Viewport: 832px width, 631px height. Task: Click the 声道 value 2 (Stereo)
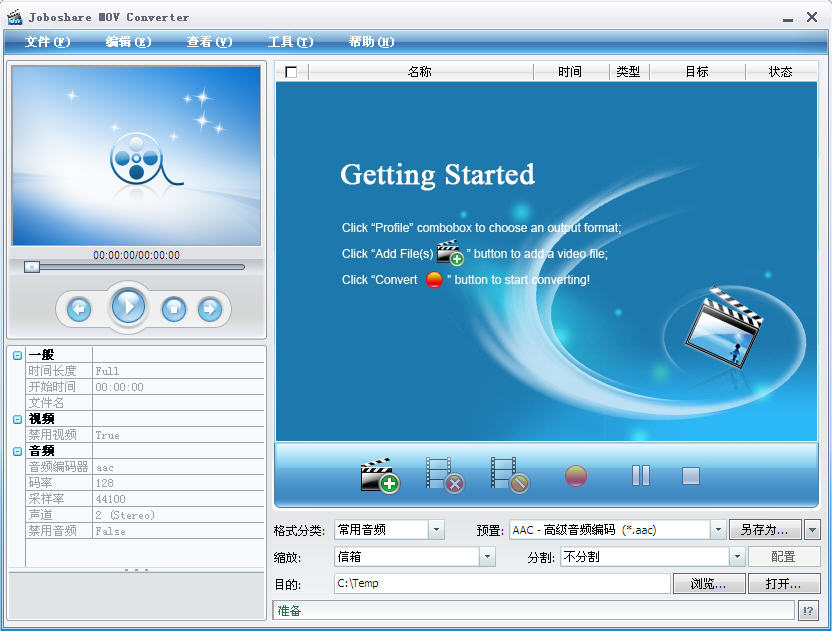point(178,515)
